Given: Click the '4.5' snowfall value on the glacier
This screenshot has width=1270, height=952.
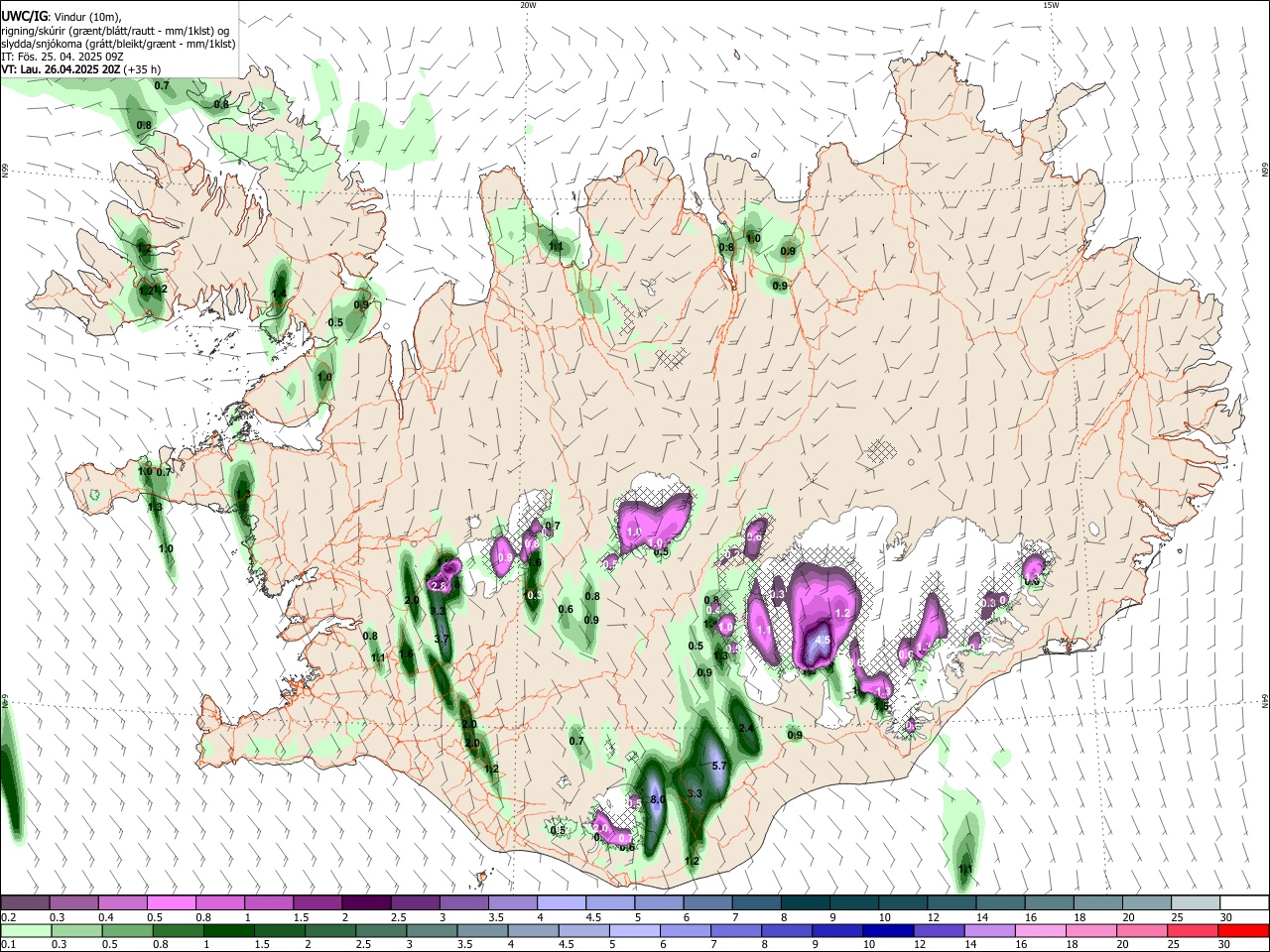Looking at the screenshot, I should click(x=823, y=642).
